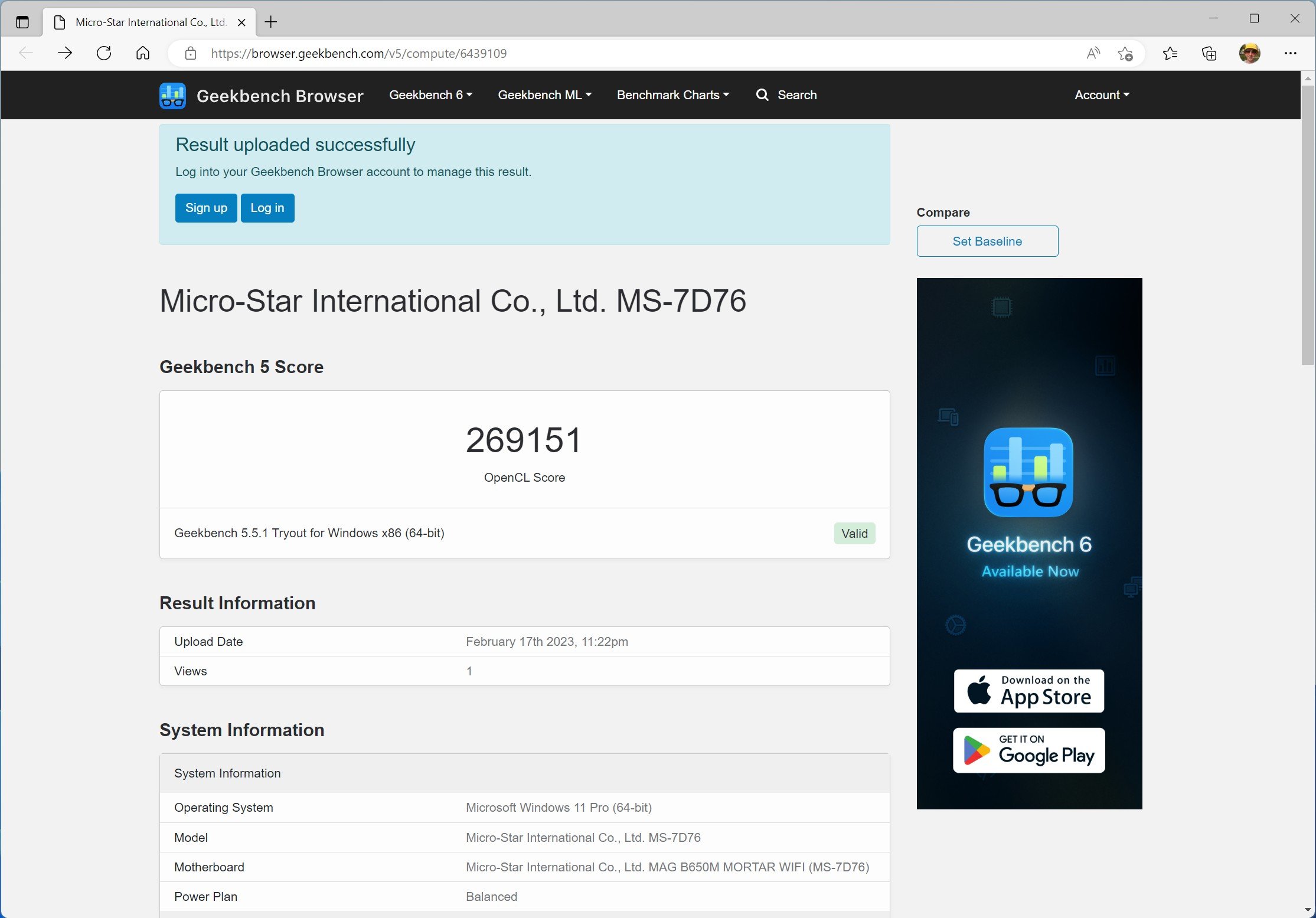The image size is (1316, 918).
Task: Click the Set Baseline button
Action: click(987, 241)
